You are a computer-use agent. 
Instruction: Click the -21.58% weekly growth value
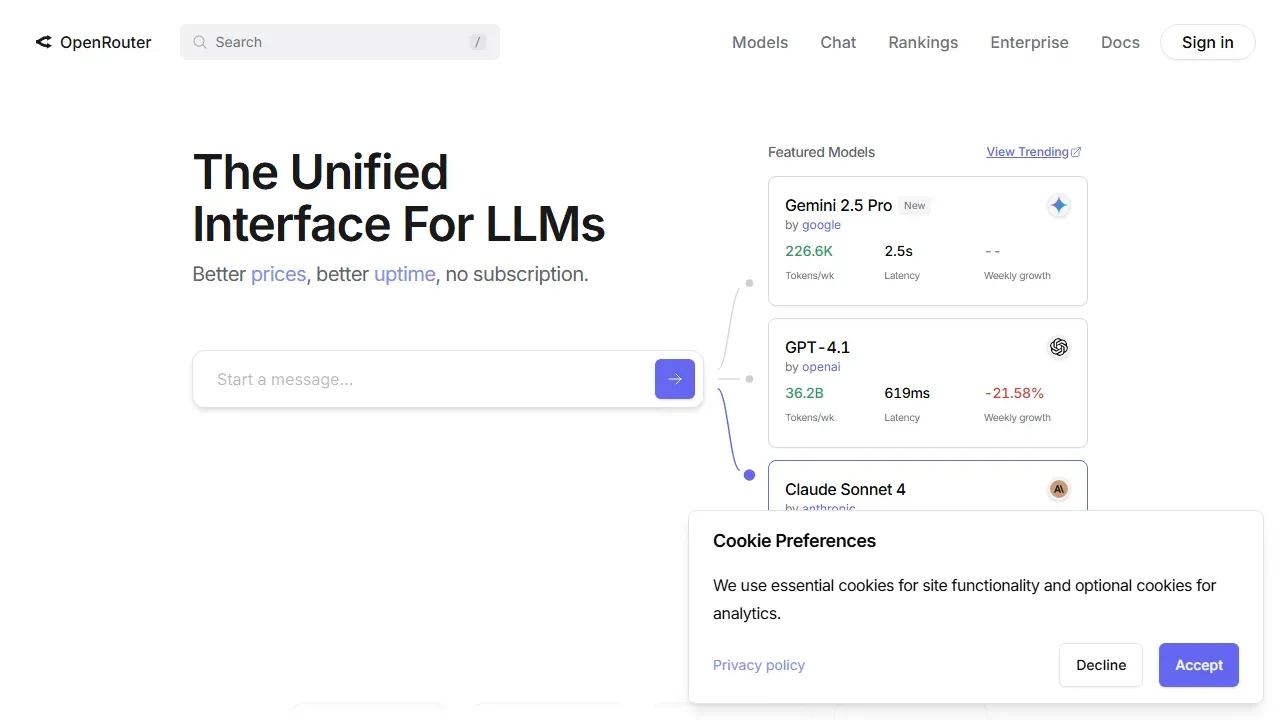click(x=1014, y=393)
